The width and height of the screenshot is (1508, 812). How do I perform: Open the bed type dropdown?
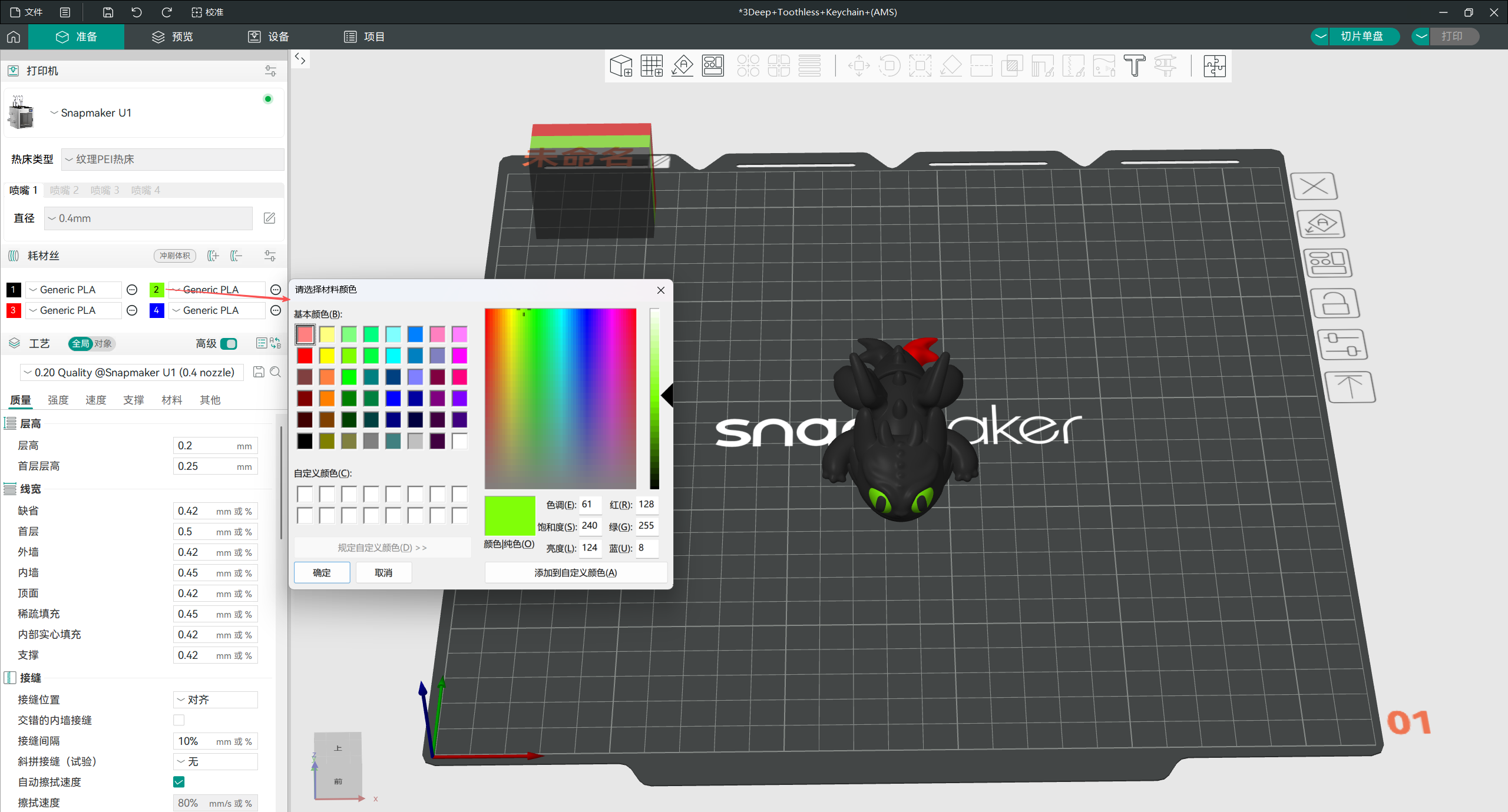(x=173, y=160)
